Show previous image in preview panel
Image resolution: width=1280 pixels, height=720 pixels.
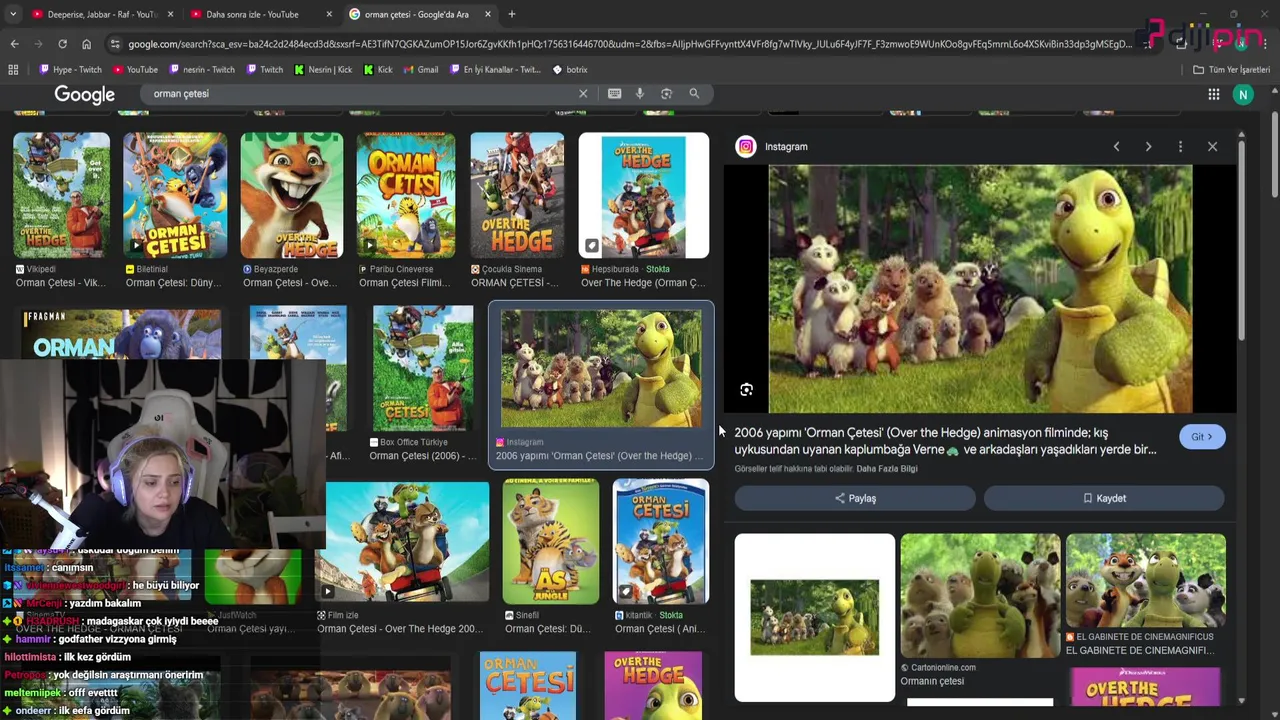[1116, 147]
